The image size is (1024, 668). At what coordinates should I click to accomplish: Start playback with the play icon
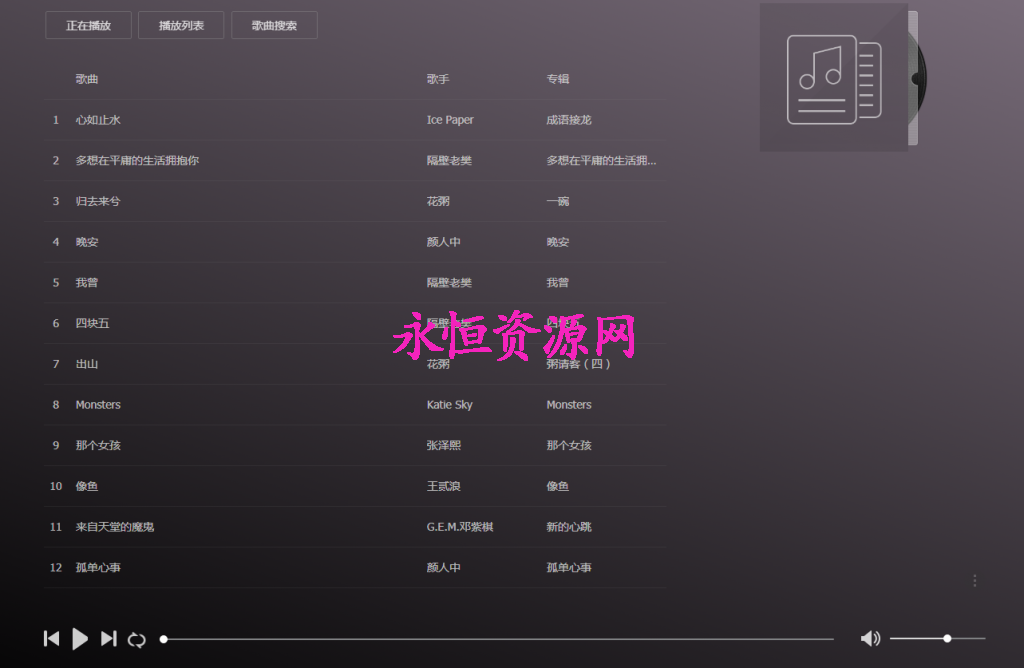tap(80, 638)
